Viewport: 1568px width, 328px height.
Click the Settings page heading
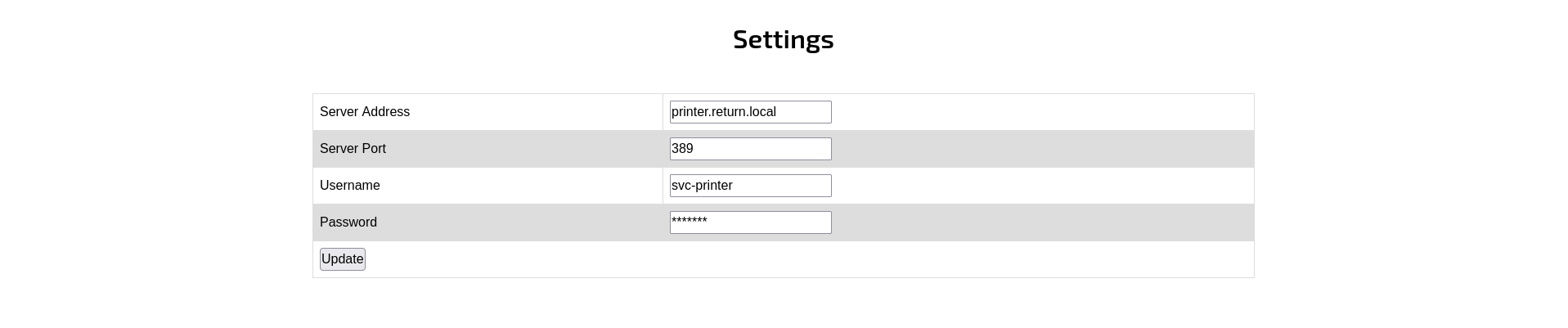point(783,39)
